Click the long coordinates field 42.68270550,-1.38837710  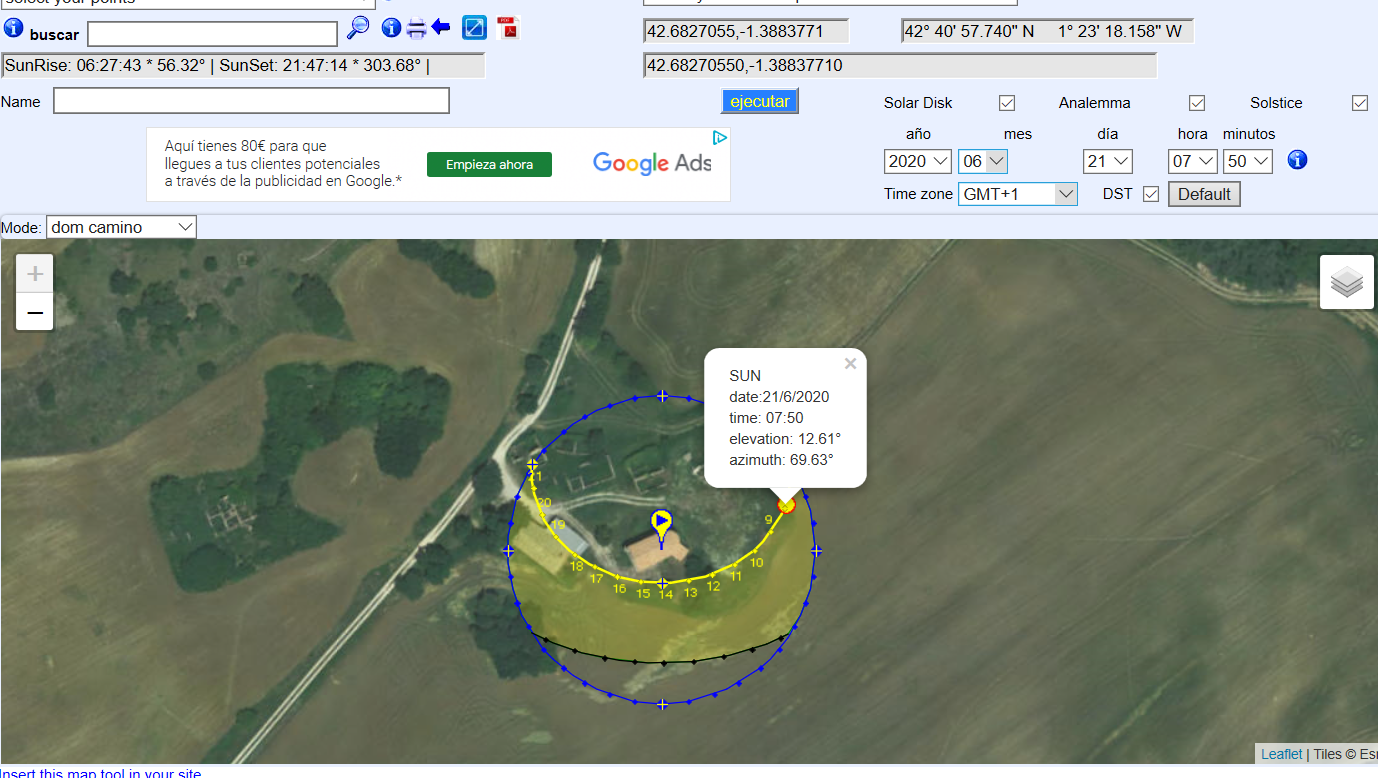tap(900, 65)
